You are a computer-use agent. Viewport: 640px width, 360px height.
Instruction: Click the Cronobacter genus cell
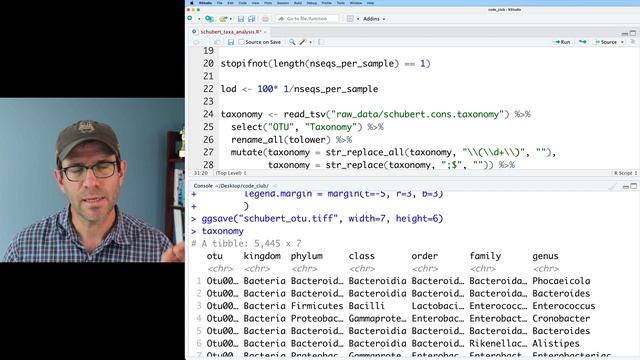(x=561, y=318)
